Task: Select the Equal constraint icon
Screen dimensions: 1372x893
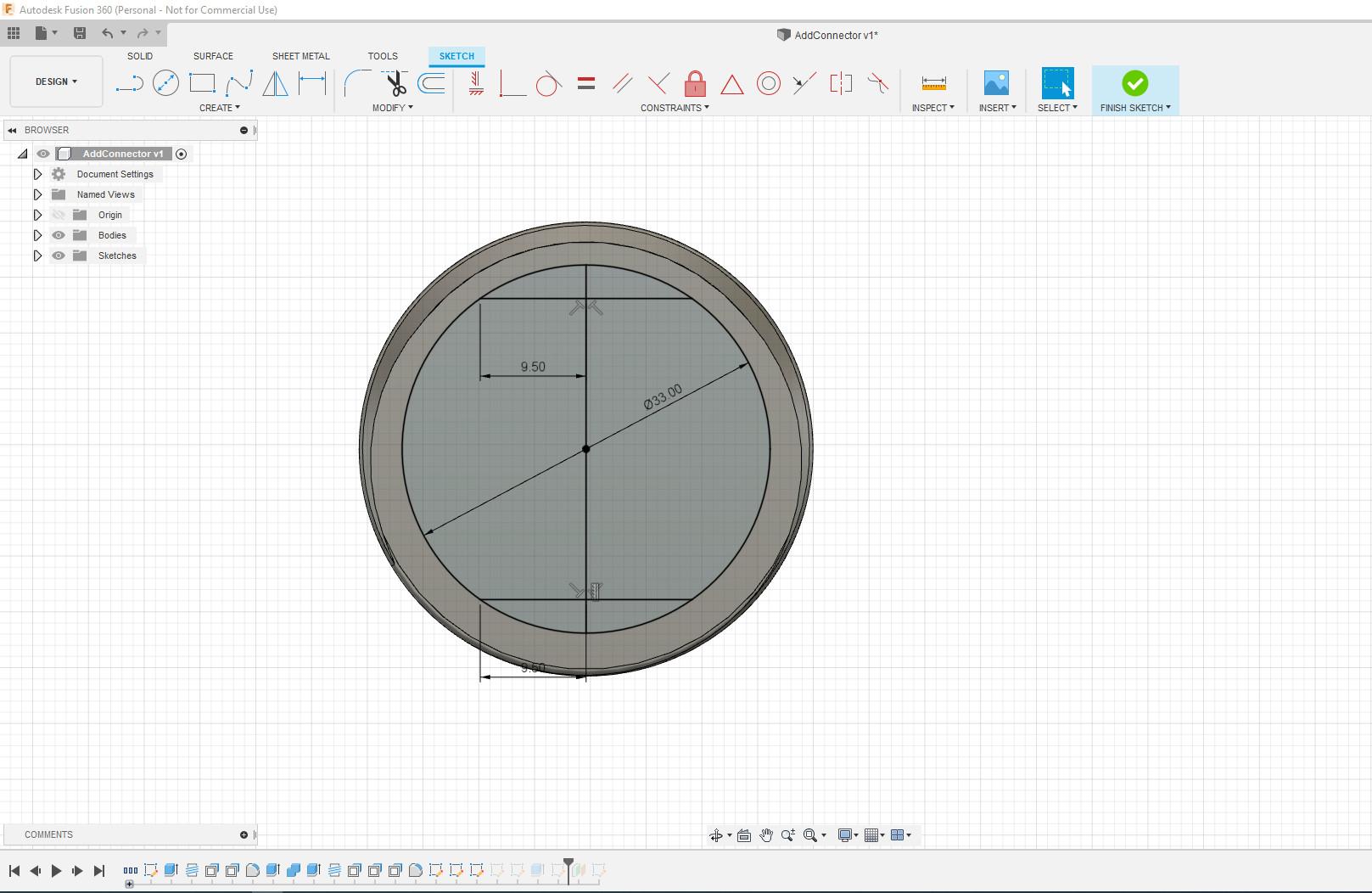Action: 585,83
